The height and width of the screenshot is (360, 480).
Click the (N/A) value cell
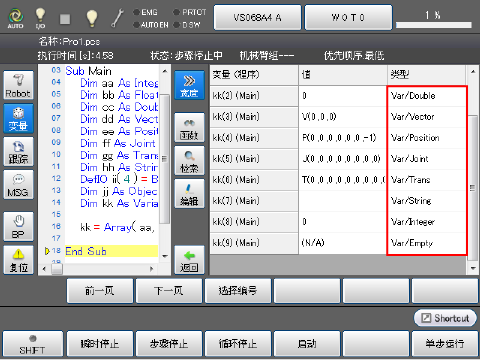pyautogui.click(x=343, y=243)
